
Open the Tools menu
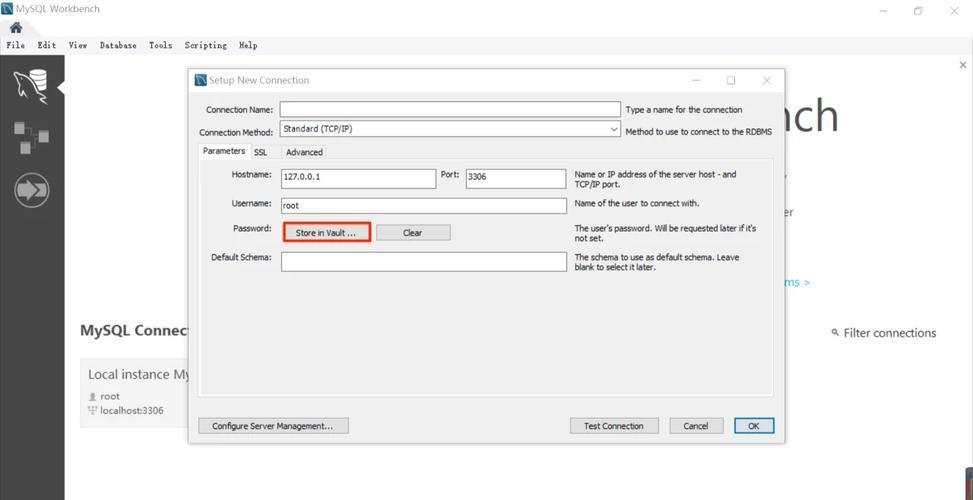[161, 45]
